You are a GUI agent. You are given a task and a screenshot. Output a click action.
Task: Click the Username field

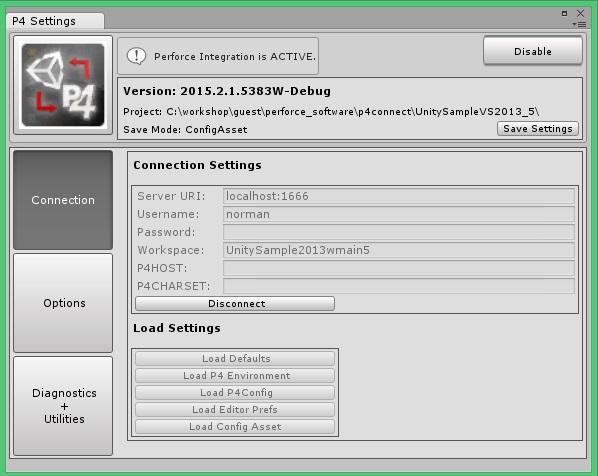tap(399, 214)
